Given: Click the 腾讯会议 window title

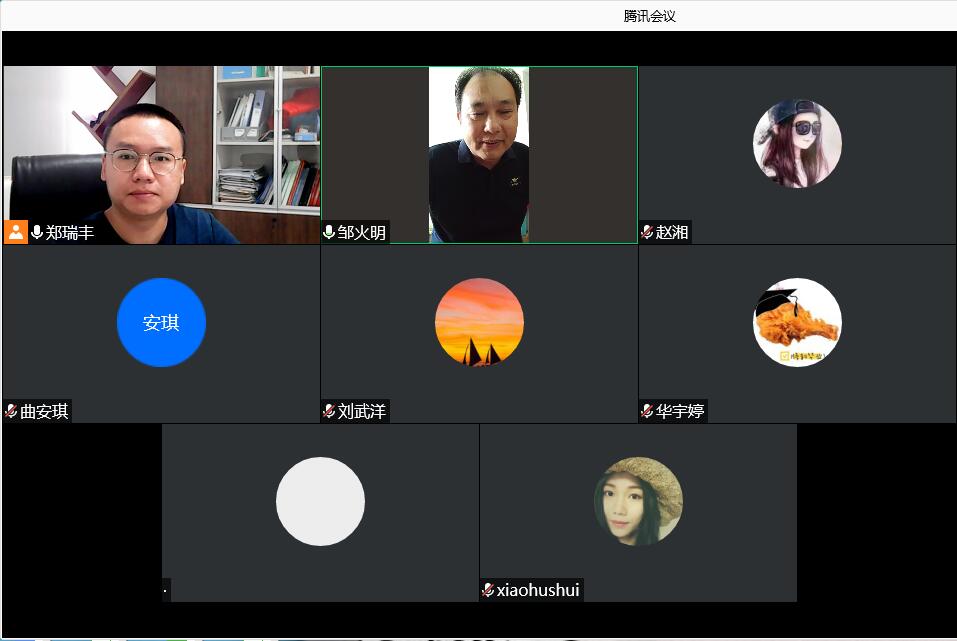Looking at the screenshot, I should point(649,16).
